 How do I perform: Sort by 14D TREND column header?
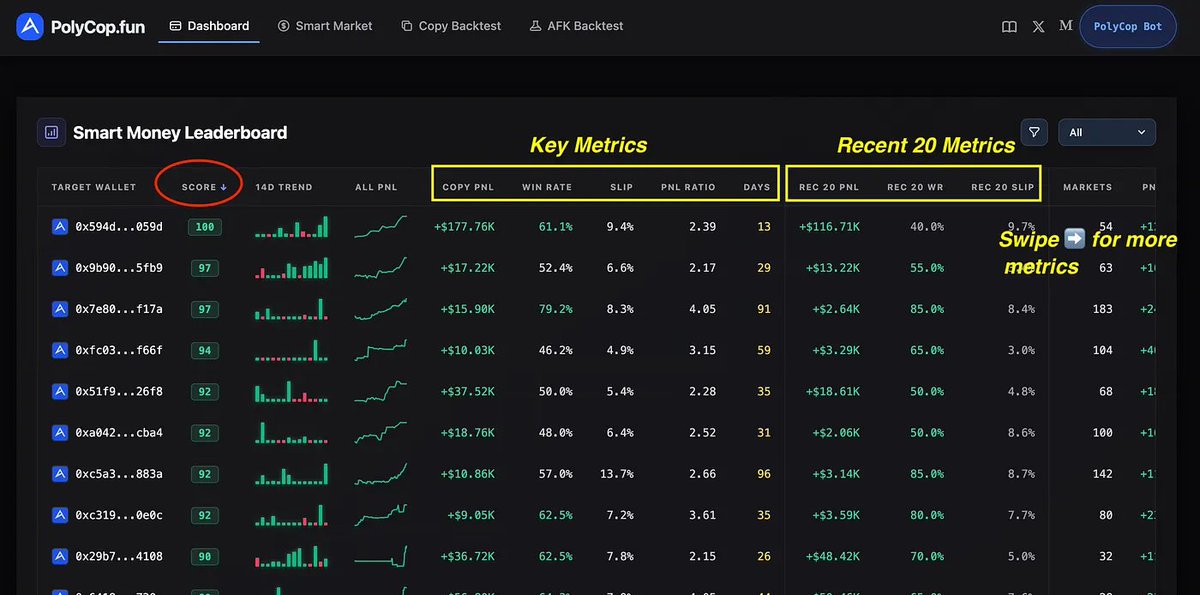284,187
